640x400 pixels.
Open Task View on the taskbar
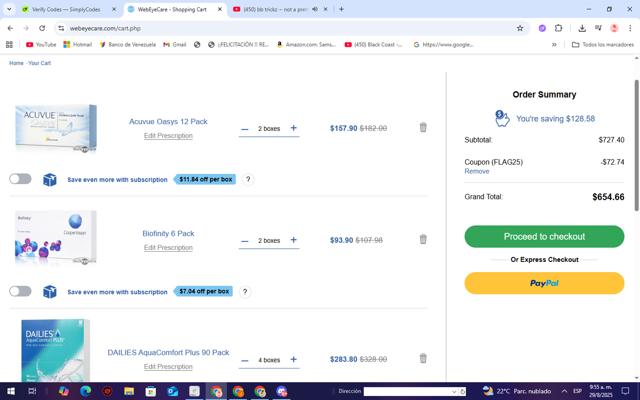pos(32,391)
